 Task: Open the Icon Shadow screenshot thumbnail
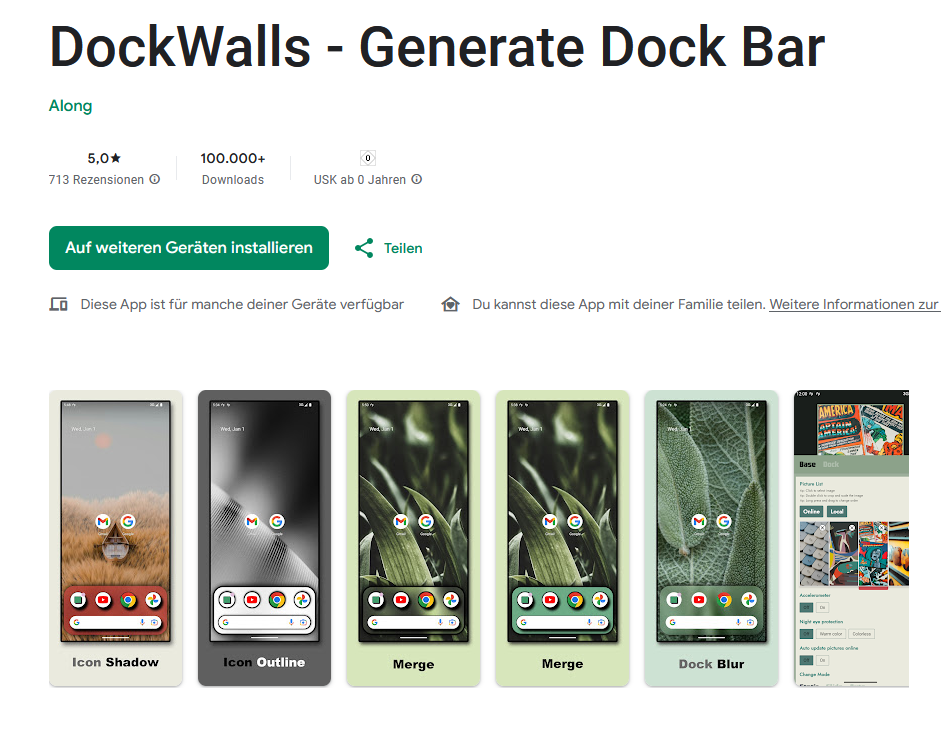tap(116, 538)
